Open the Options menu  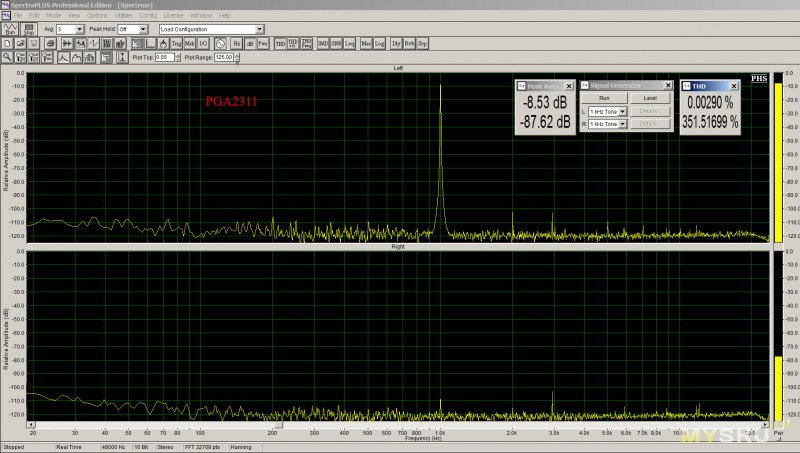point(97,15)
